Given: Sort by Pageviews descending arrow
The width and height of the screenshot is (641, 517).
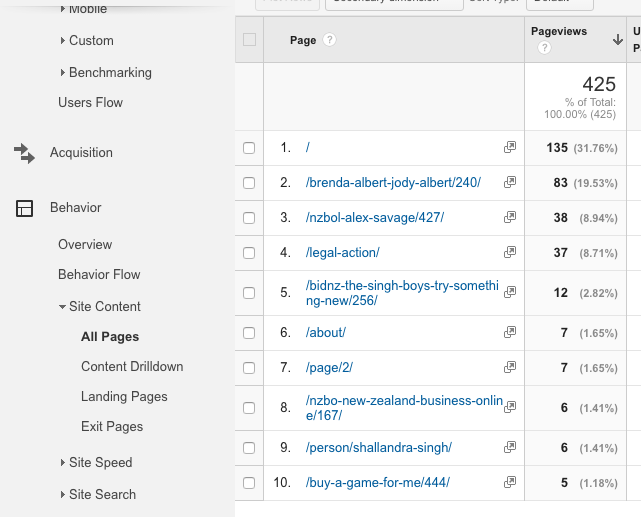Looking at the screenshot, I should tap(617, 41).
